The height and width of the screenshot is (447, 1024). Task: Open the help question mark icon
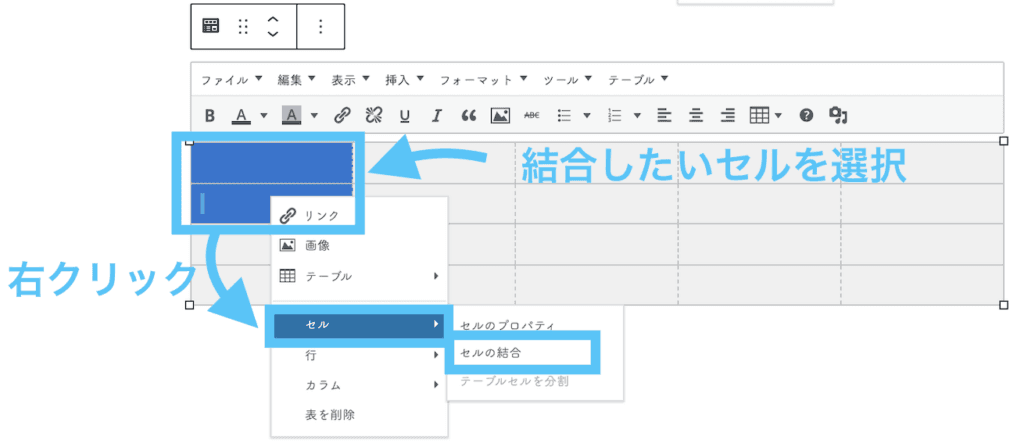[807, 116]
